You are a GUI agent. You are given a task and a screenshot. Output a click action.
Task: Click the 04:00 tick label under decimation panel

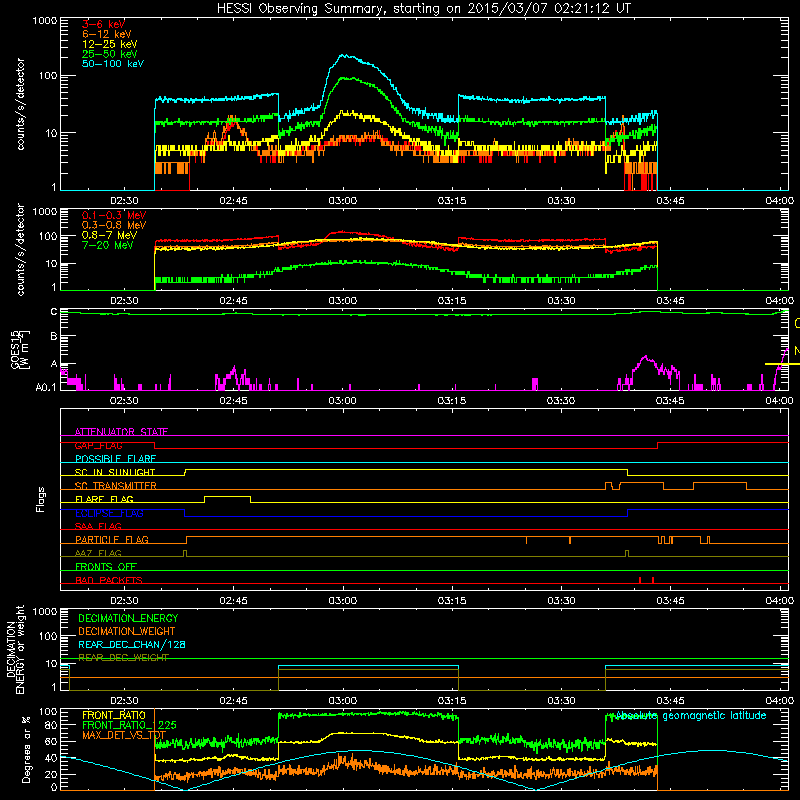coord(780,701)
